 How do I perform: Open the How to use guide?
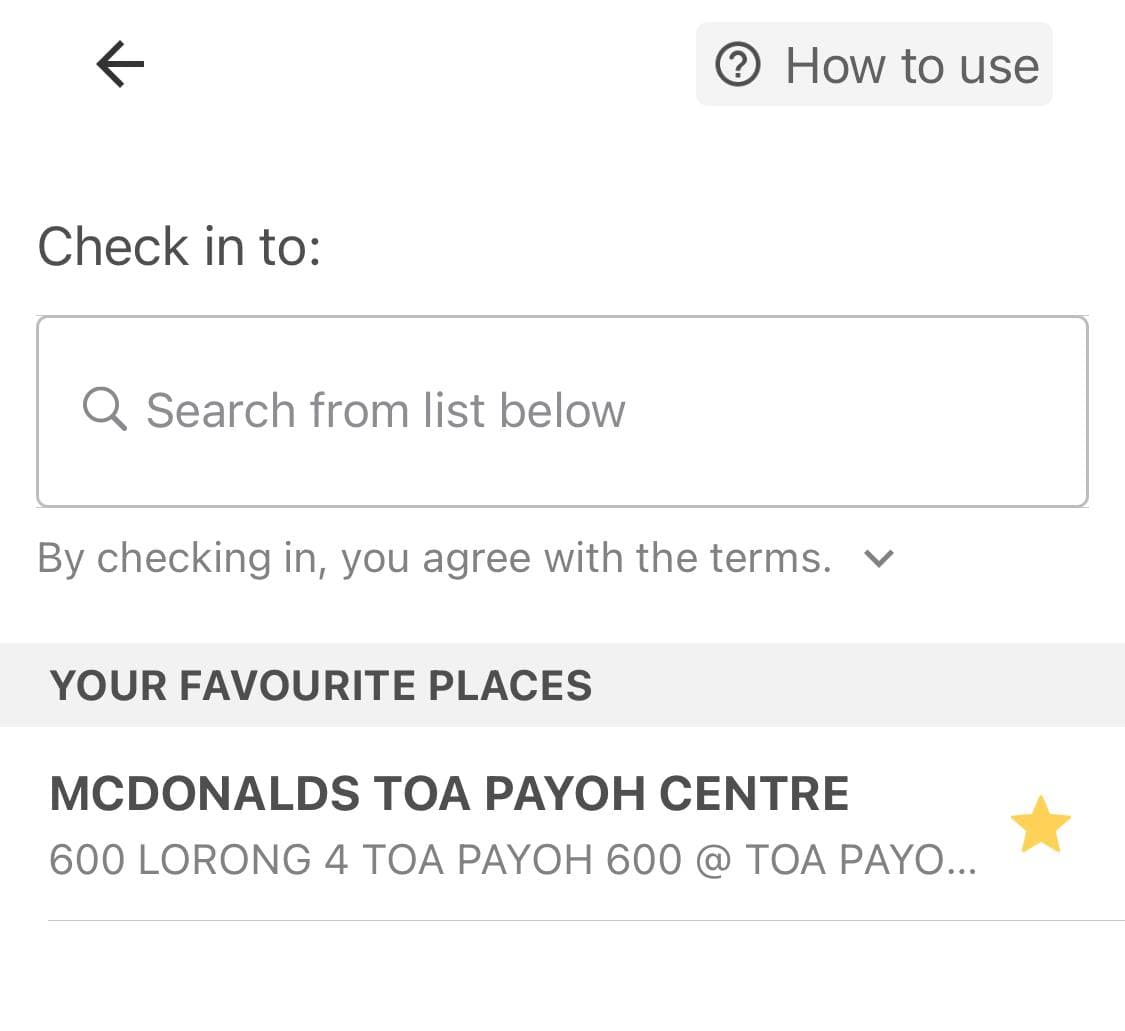coord(874,65)
